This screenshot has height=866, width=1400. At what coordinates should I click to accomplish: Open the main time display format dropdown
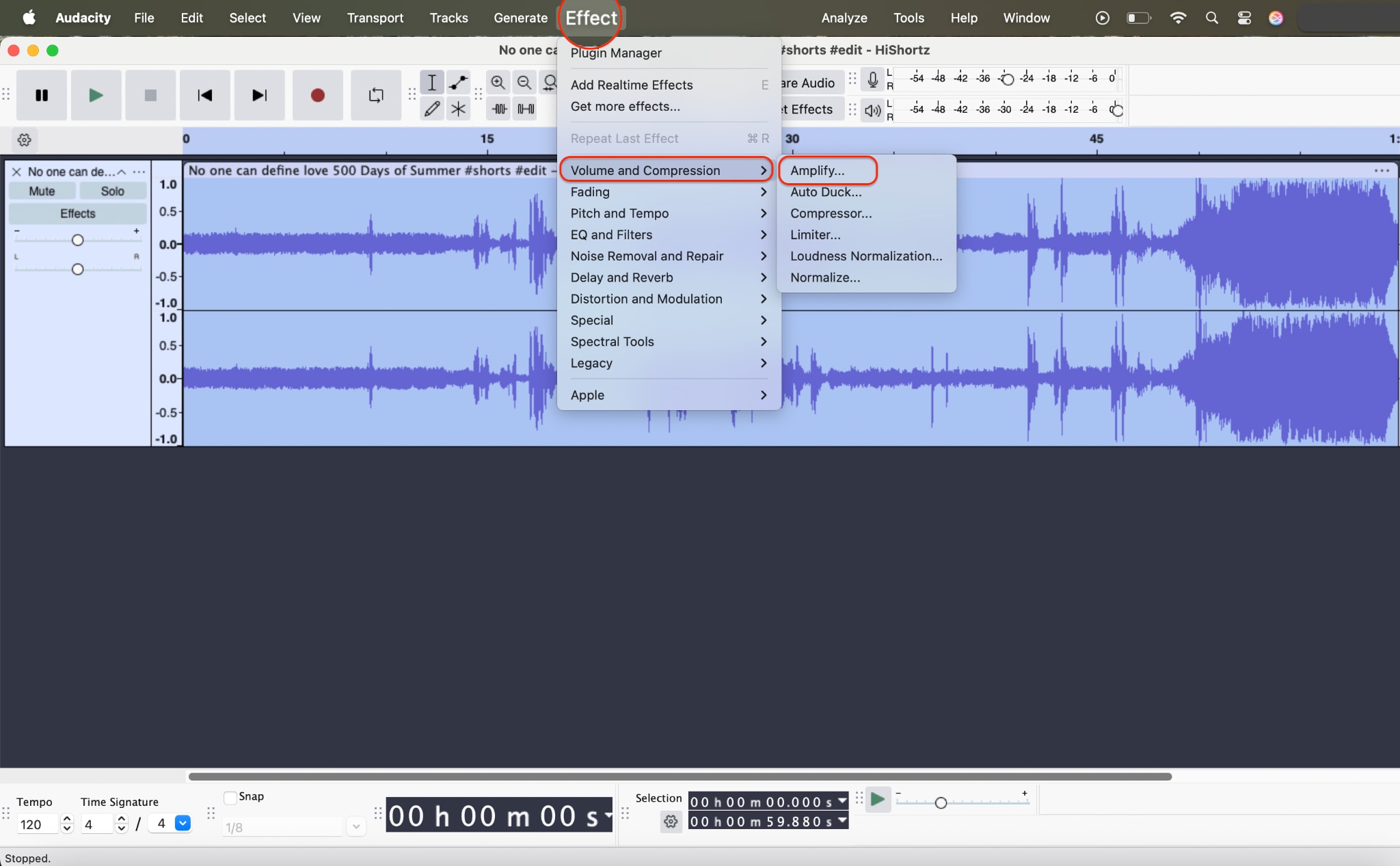[608, 815]
